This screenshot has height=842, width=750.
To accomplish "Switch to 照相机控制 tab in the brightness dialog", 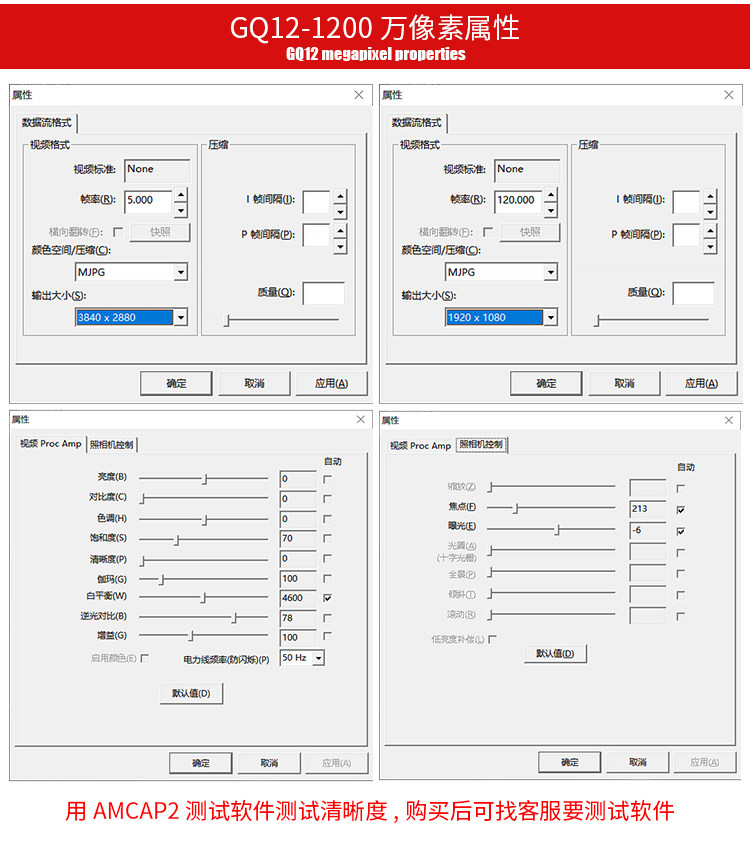I will tap(112, 445).
